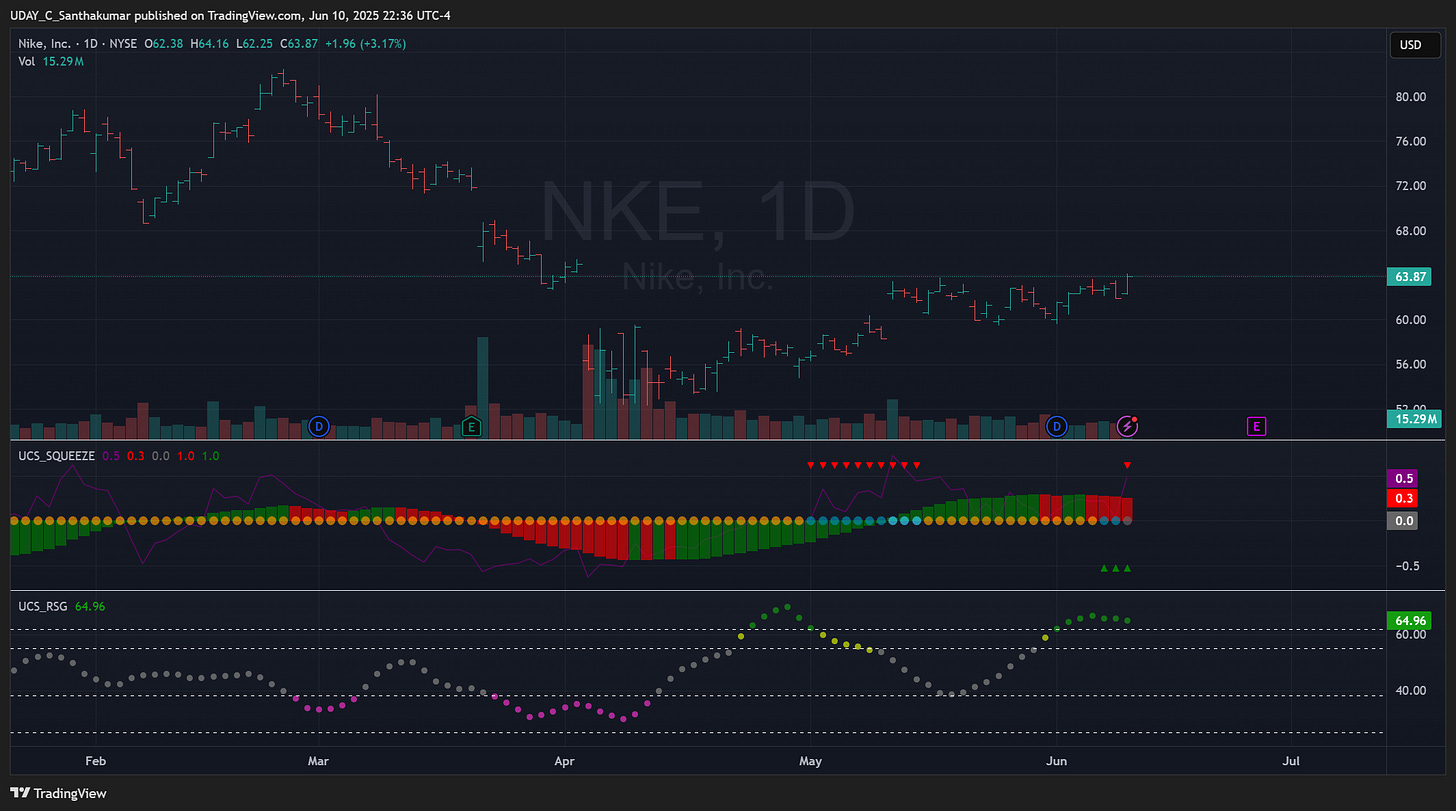Click the 40.00 RSG axis label
The width and height of the screenshot is (1456, 811).
coord(1410,691)
